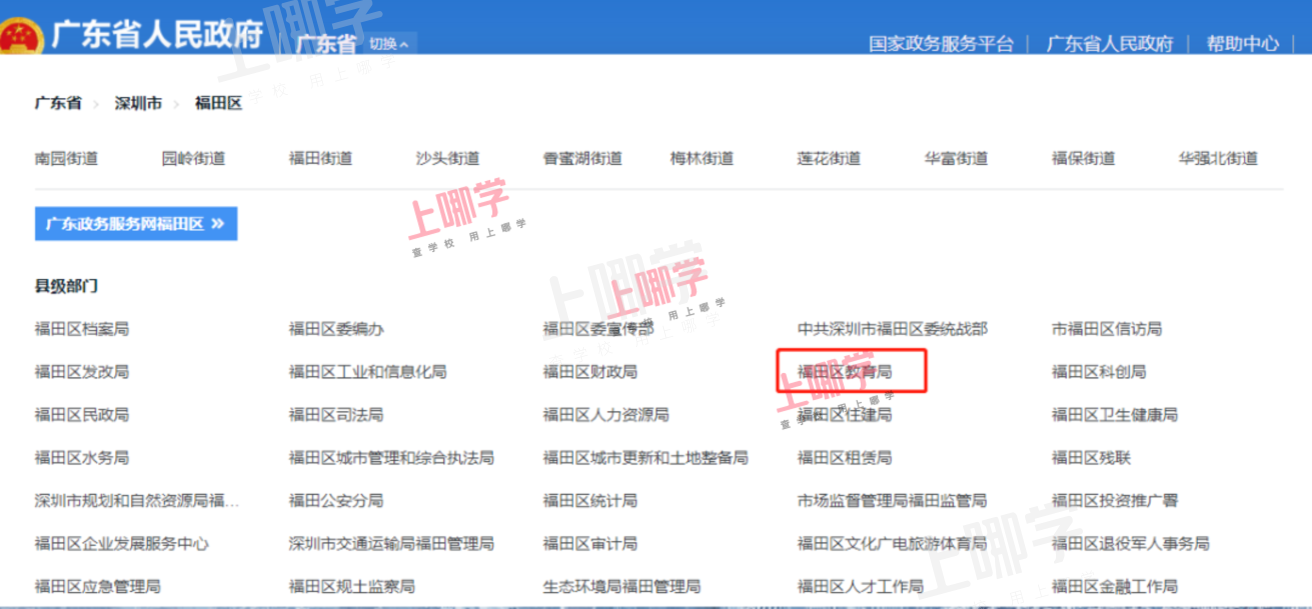Choose 福田街道 subdistrict

click(x=320, y=158)
